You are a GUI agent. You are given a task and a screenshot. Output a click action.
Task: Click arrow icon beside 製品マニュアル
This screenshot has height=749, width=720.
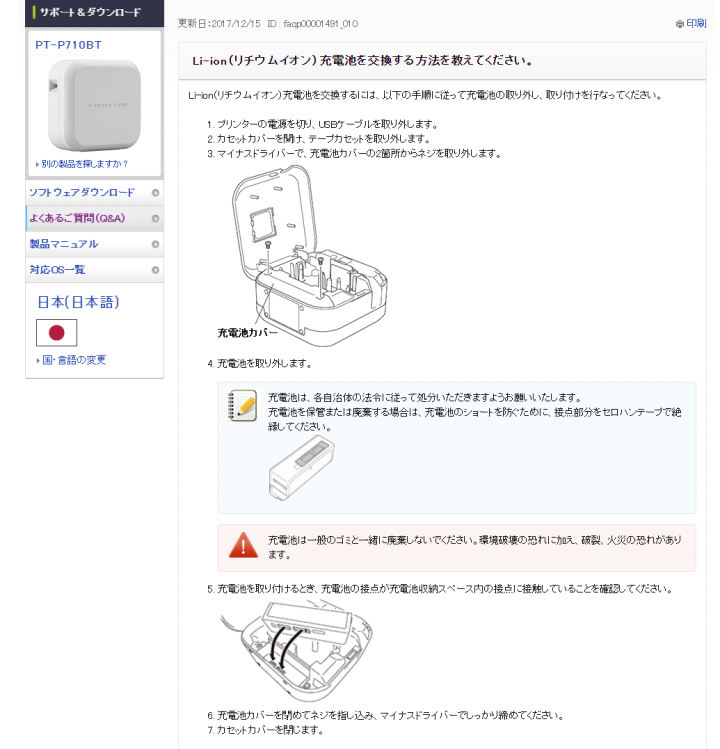coord(155,244)
